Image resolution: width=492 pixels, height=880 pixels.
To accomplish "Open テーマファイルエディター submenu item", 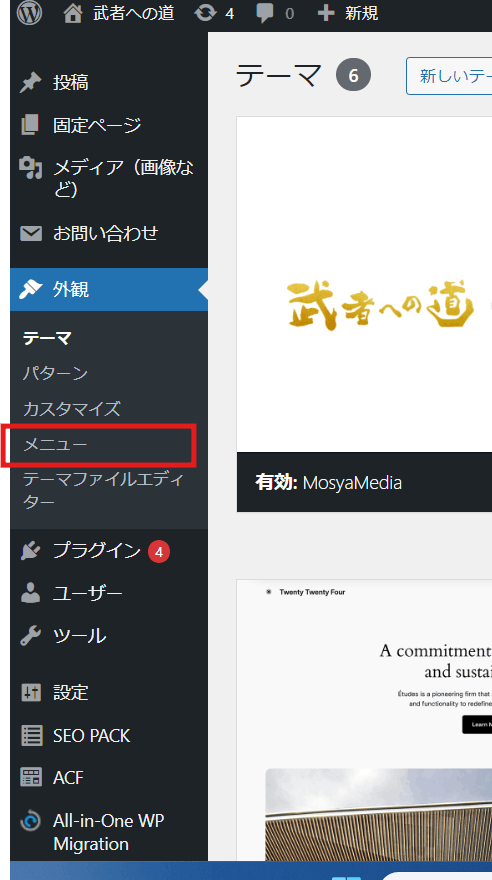I will coord(104,491).
